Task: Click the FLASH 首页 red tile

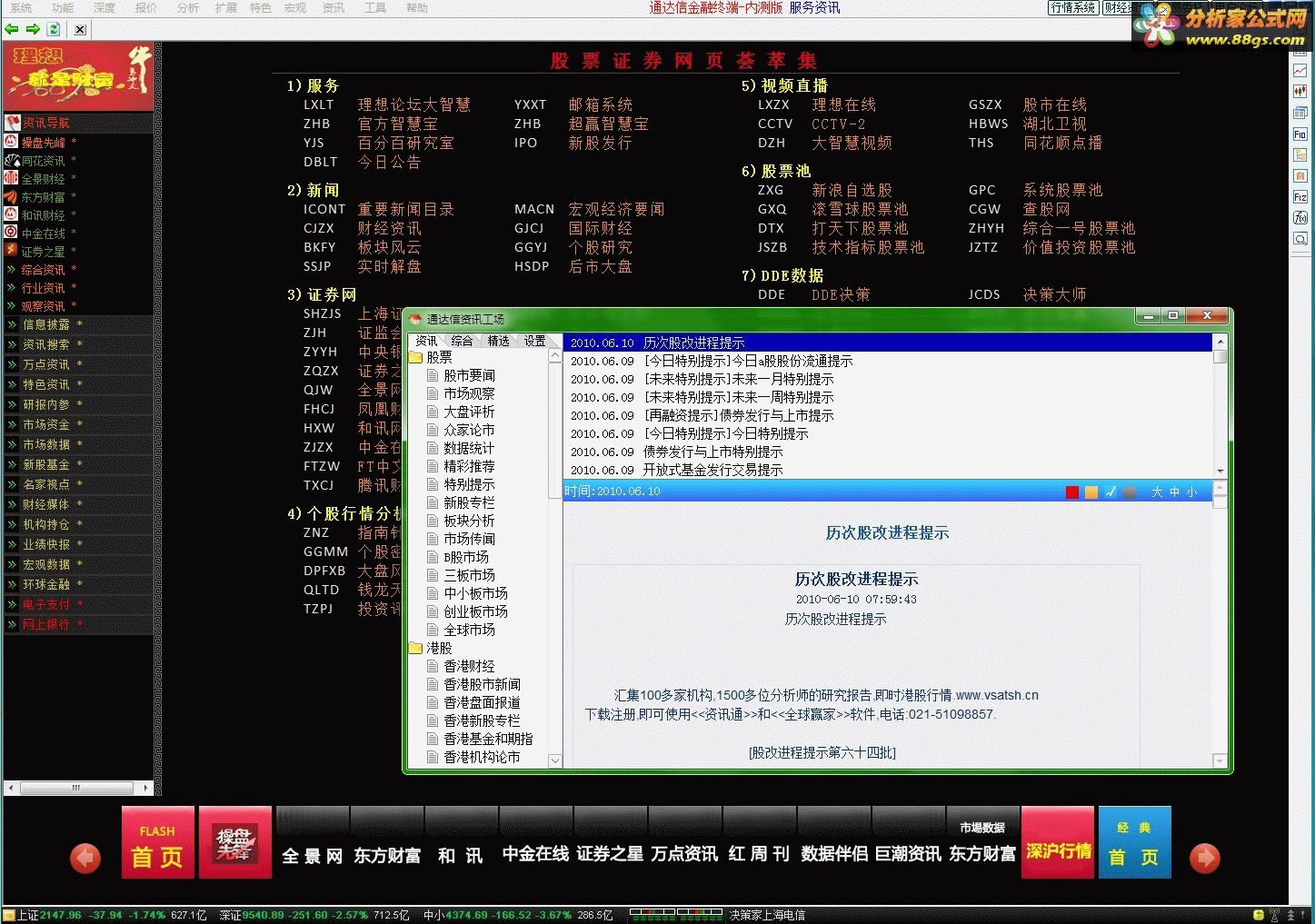Action: click(x=158, y=842)
